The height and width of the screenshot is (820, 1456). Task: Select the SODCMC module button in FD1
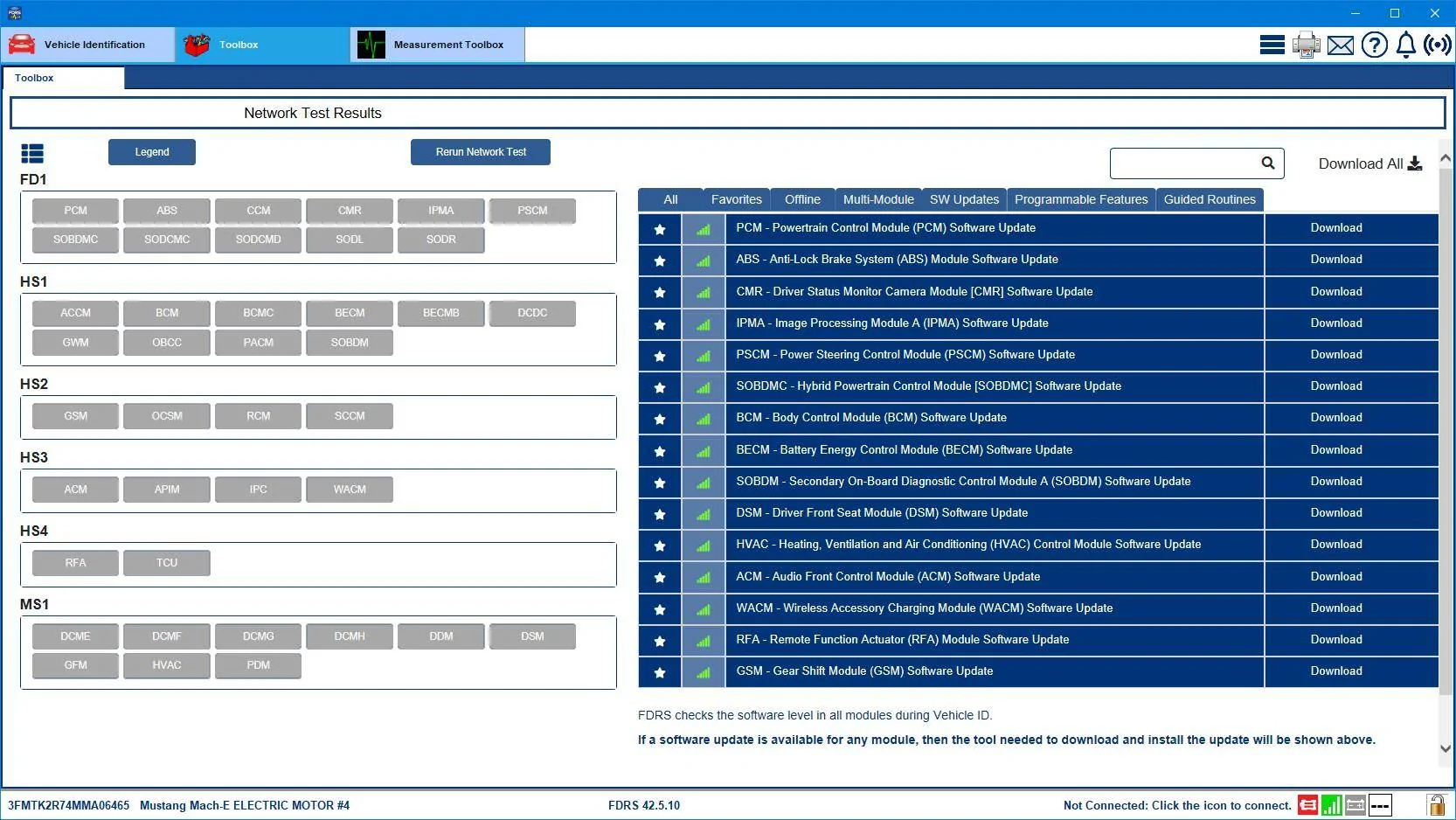pyautogui.click(x=167, y=240)
